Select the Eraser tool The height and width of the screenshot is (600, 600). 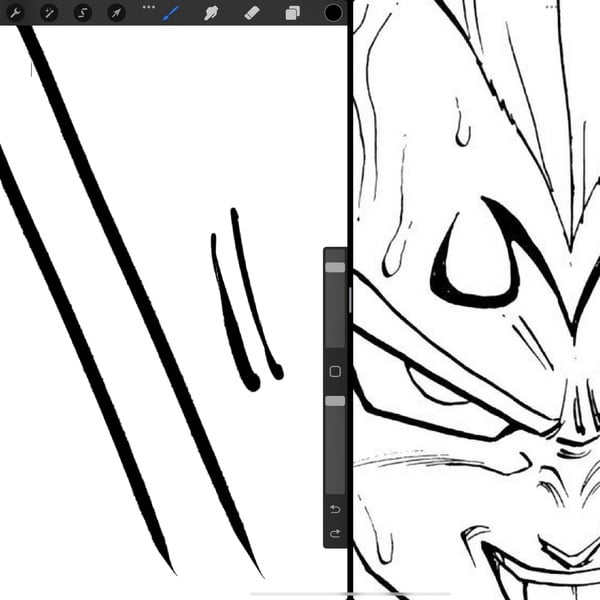(x=252, y=13)
